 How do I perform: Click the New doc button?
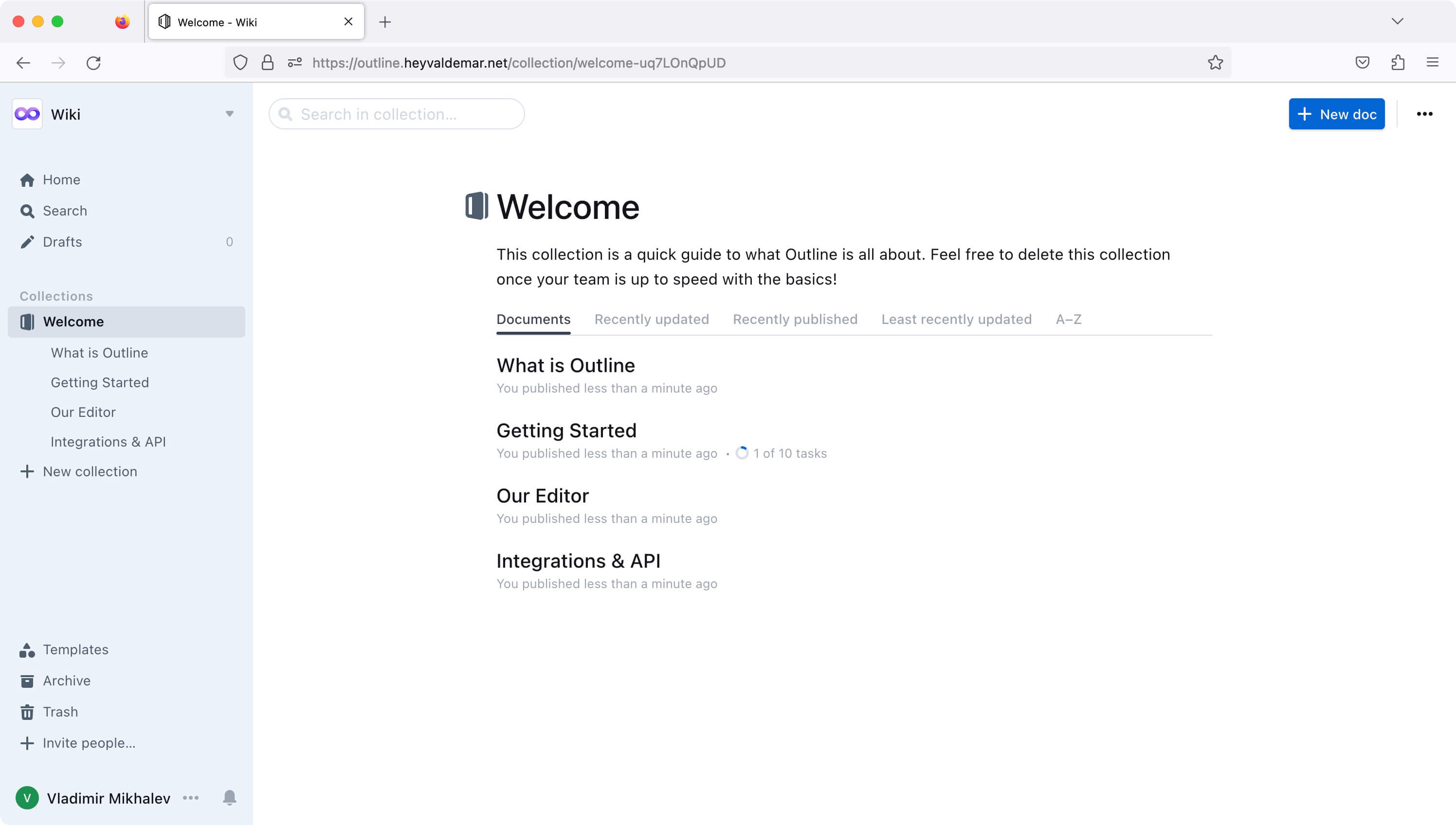(x=1336, y=114)
